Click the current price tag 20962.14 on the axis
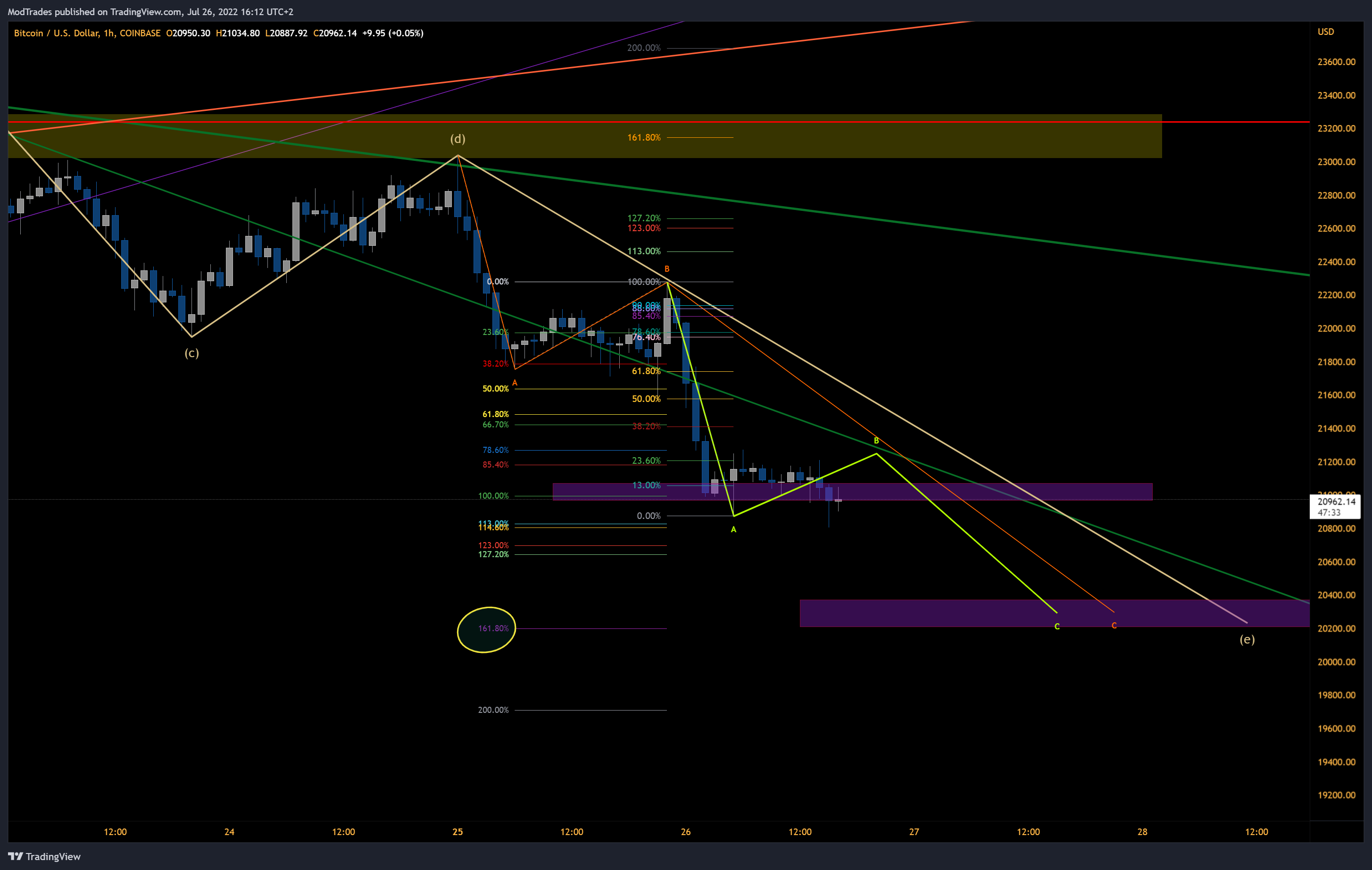The image size is (1372, 870). [x=1336, y=502]
